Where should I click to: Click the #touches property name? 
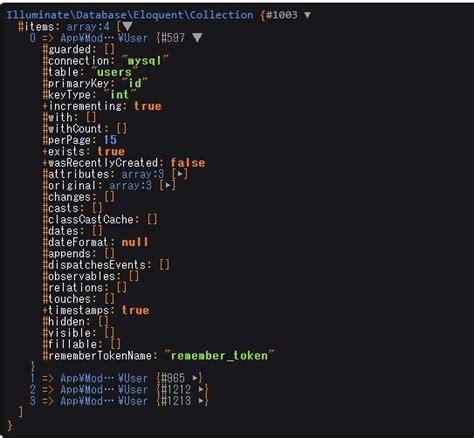click(x=67, y=299)
